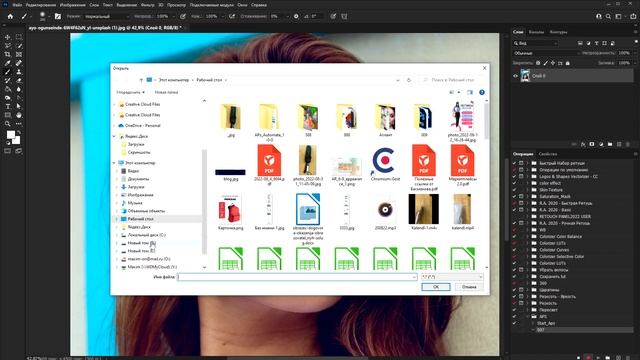Viewport: 640px width, 360px height.
Task: Open the Справка menu
Action: point(259,5)
